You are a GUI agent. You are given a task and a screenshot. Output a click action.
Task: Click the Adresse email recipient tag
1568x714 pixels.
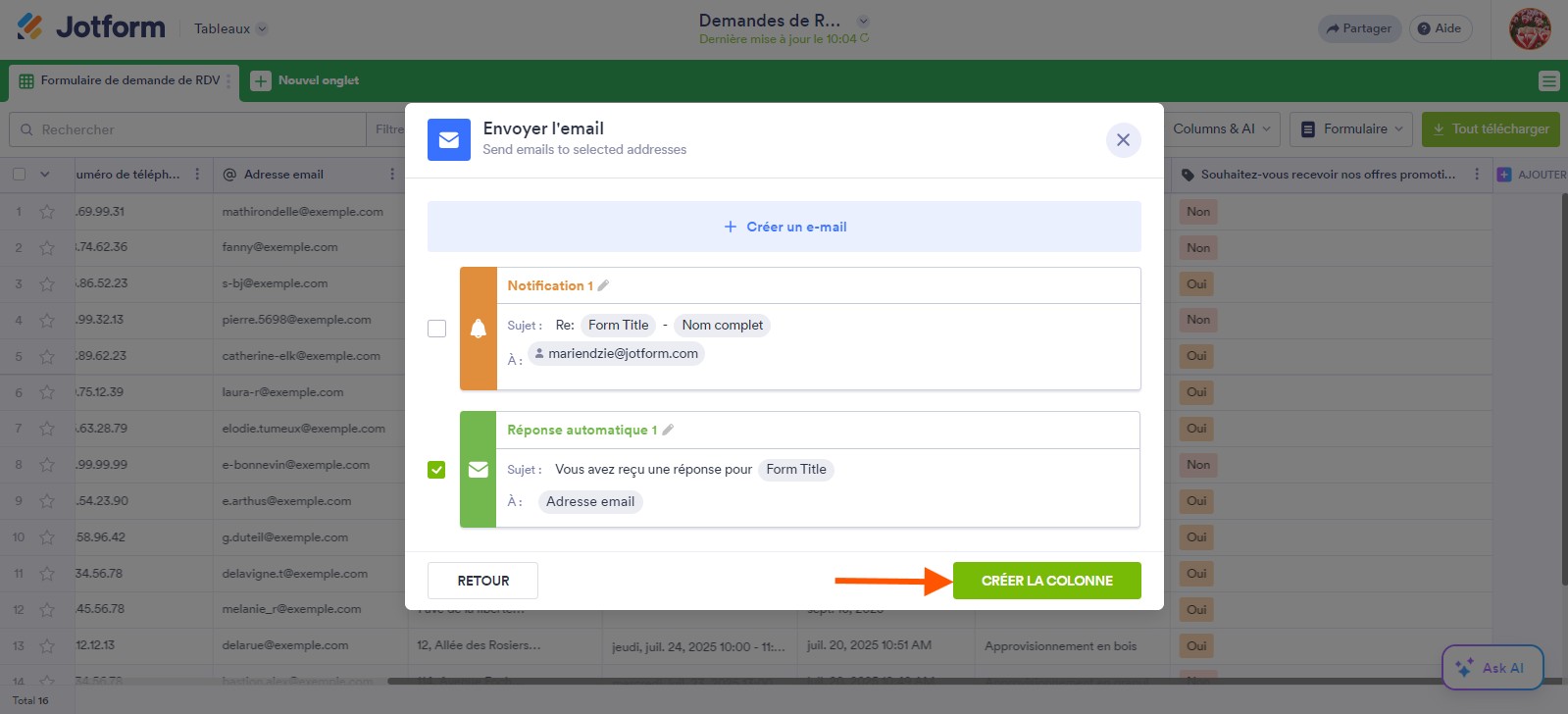tap(590, 502)
